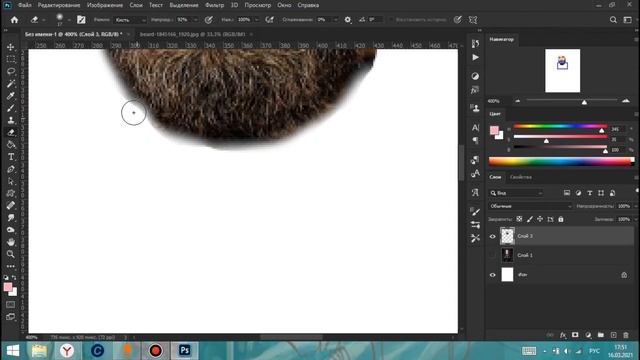Screen dimensions: 640x360
Task: Toggle the layer filter on/off switch
Action: (637, 191)
